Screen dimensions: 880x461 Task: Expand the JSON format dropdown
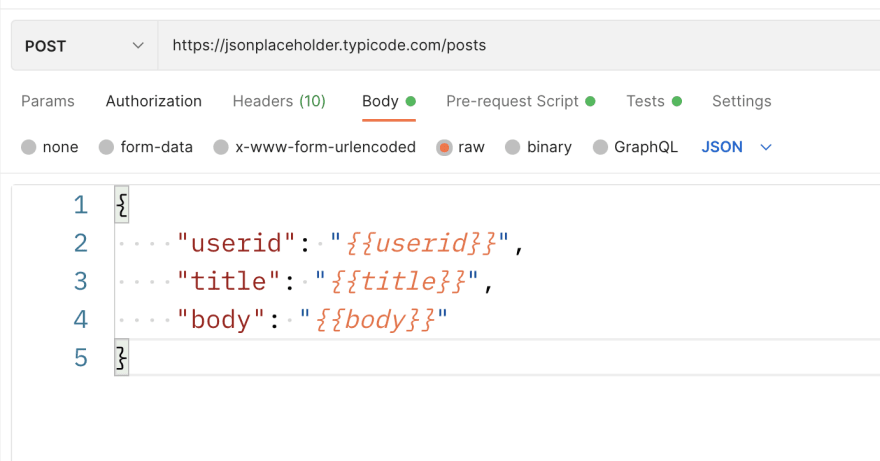point(736,147)
